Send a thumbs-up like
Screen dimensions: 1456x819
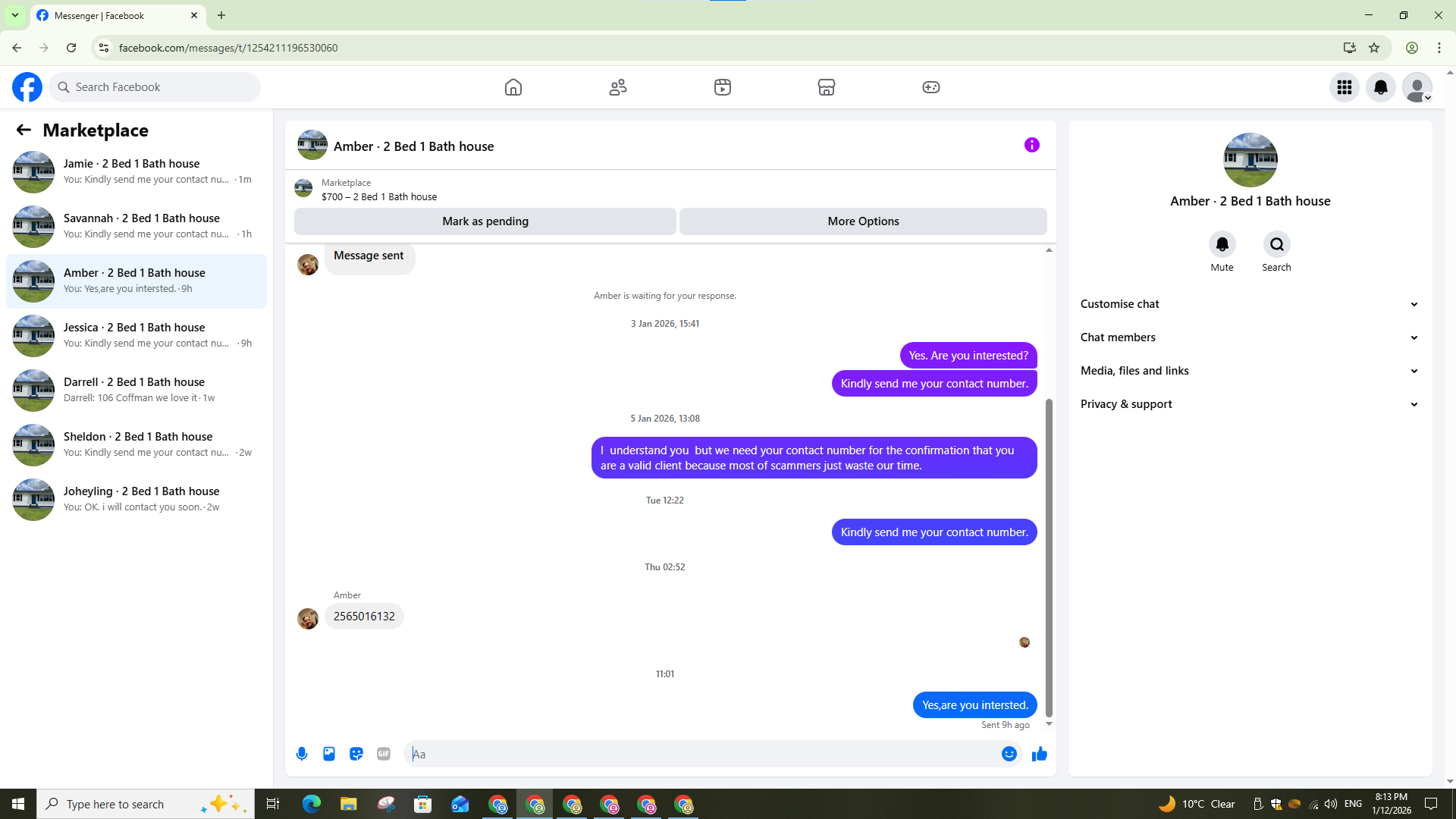1040,754
